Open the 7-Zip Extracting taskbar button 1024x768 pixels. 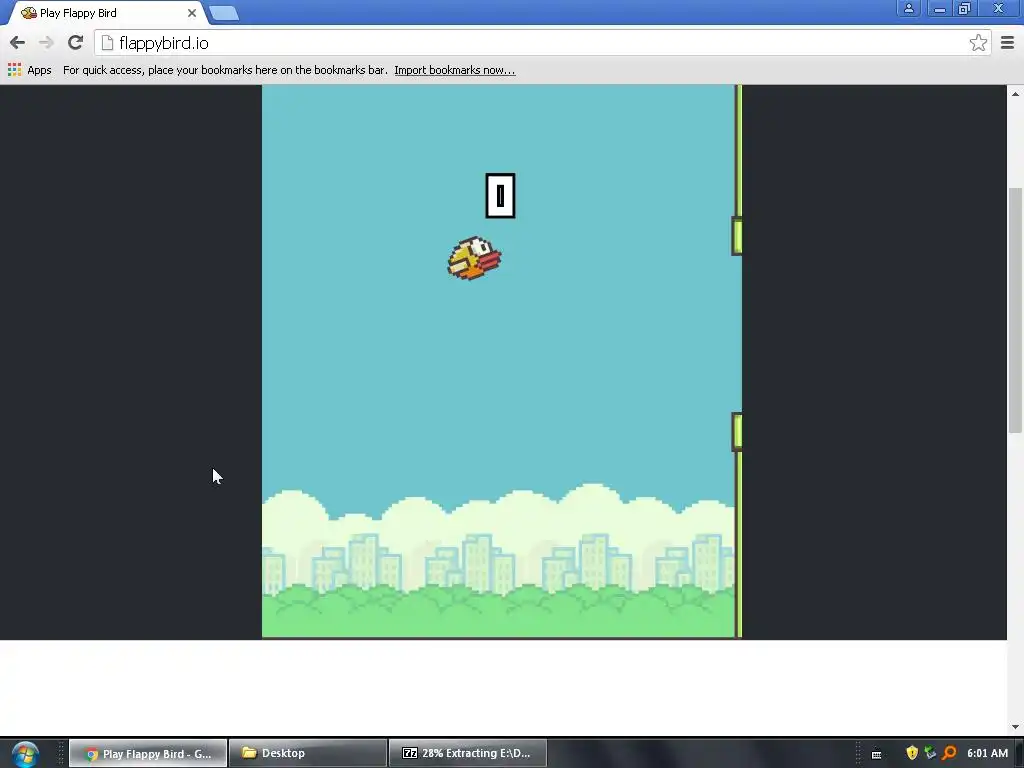pyautogui.click(x=468, y=753)
